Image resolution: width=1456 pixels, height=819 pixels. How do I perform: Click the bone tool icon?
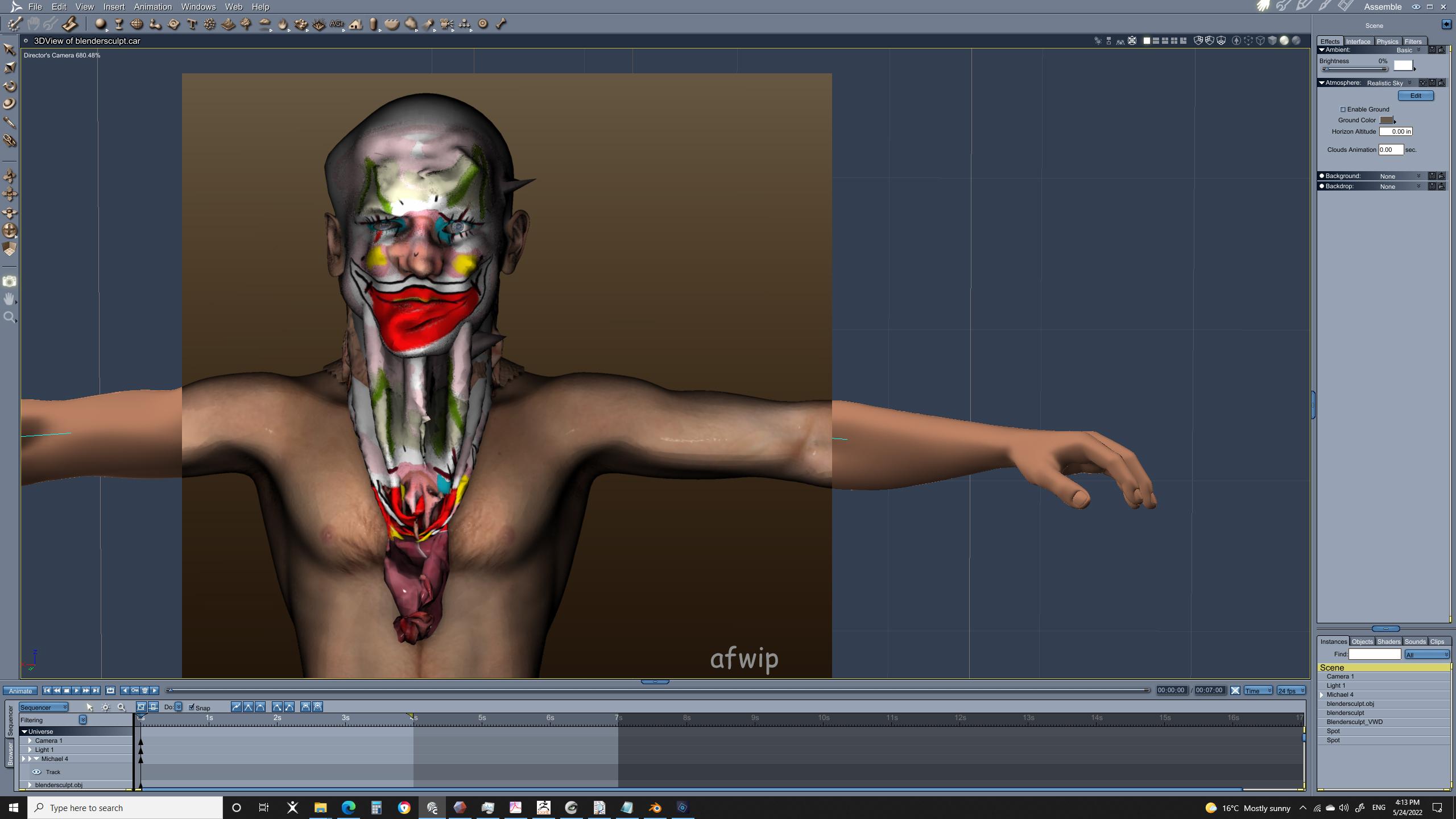tap(501, 24)
